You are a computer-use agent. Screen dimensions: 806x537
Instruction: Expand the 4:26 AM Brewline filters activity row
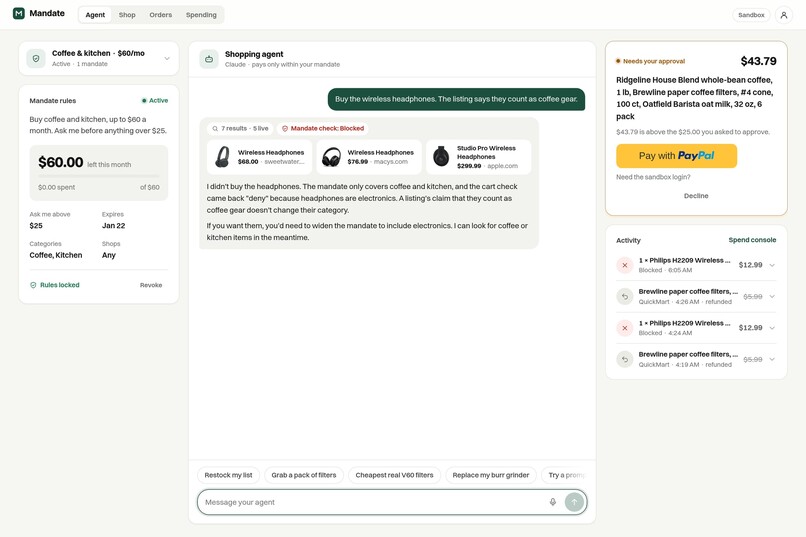pyautogui.click(x=772, y=297)
